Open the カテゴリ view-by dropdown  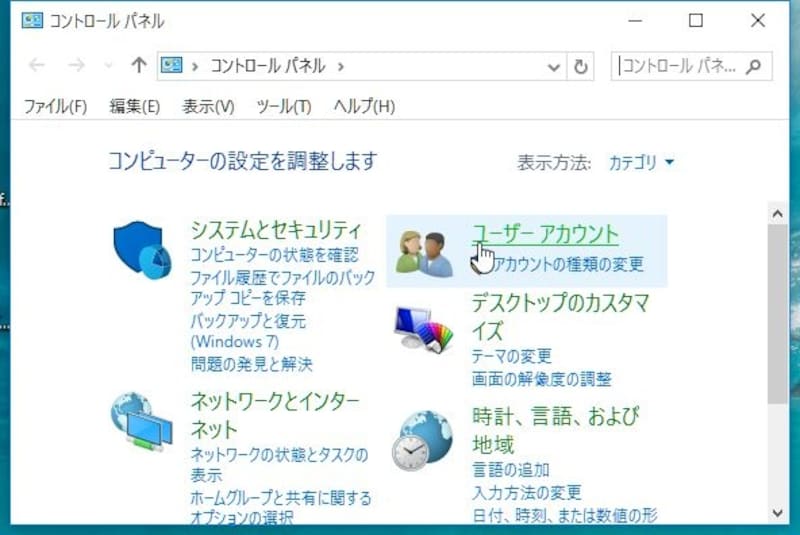point(641,163)
